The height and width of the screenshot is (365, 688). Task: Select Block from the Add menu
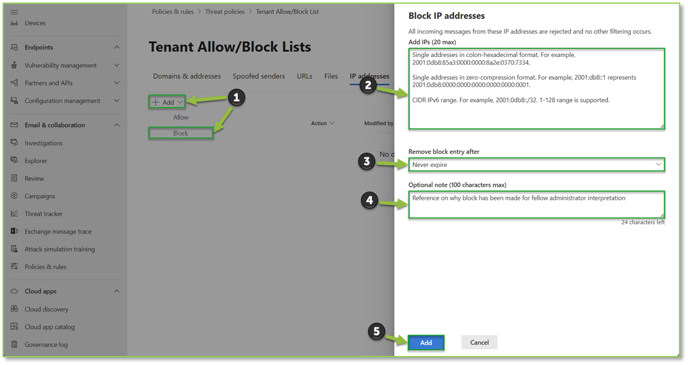click(x=181, y=133)
